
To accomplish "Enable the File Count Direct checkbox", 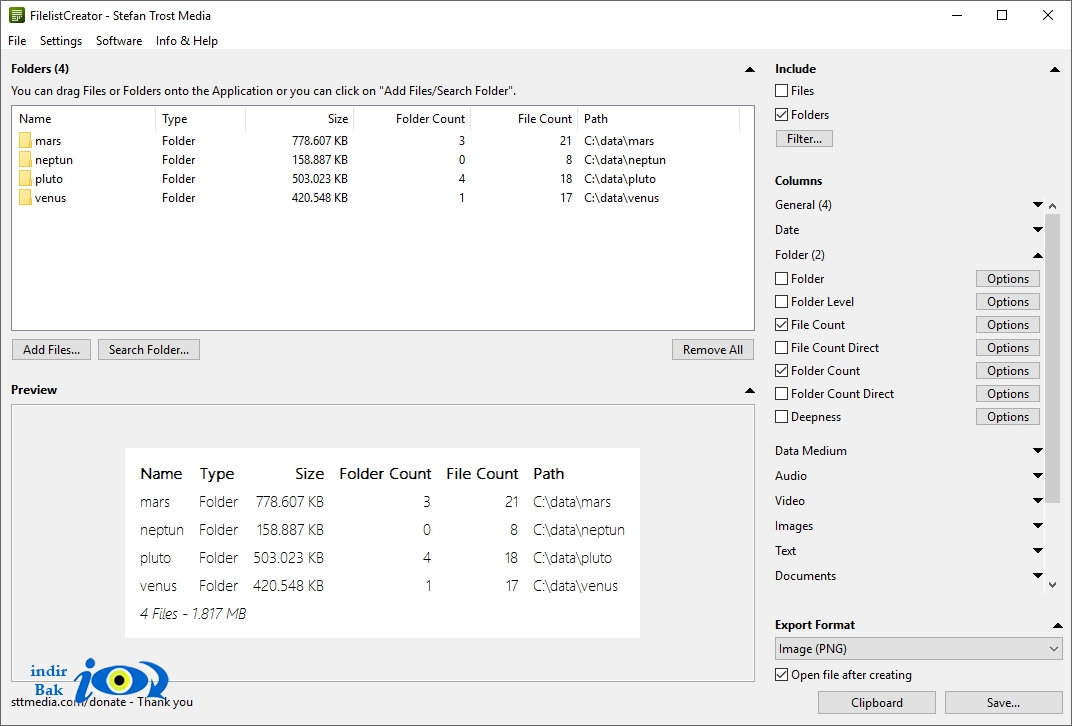I will tap(781, 347).
